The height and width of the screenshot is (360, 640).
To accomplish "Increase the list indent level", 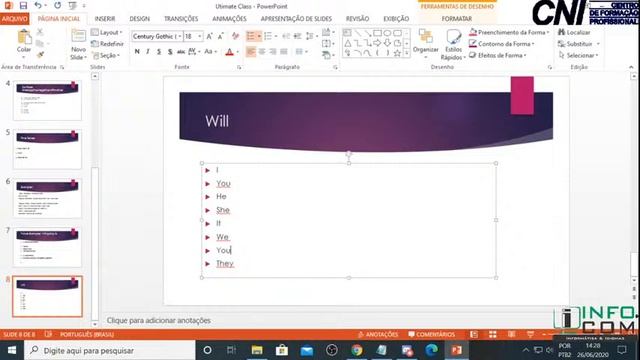I will tap(298, 36).
